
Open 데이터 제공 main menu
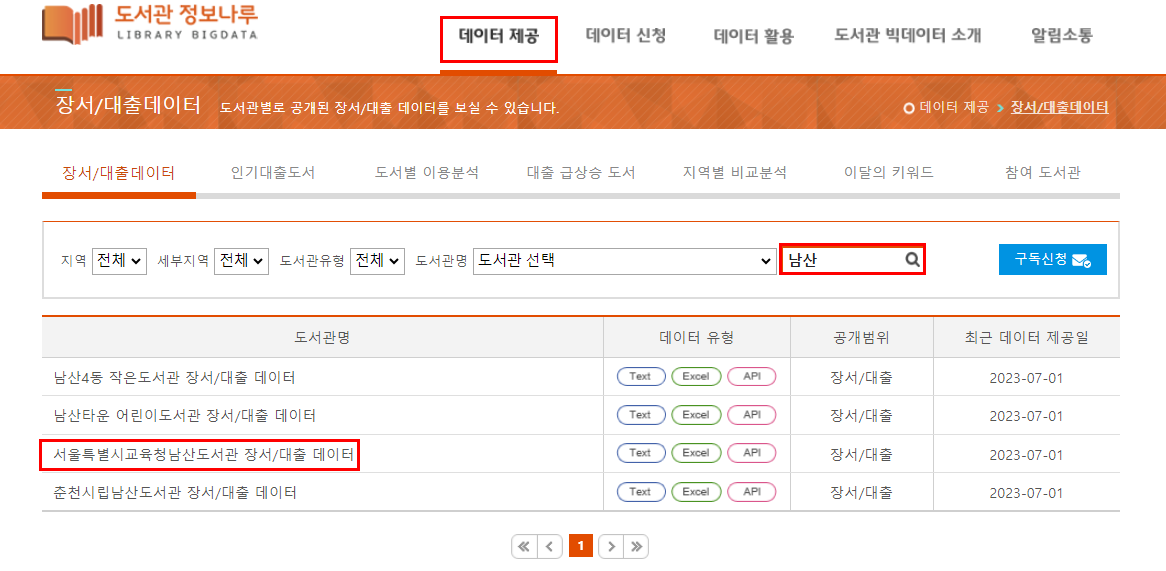click(498, 36)
